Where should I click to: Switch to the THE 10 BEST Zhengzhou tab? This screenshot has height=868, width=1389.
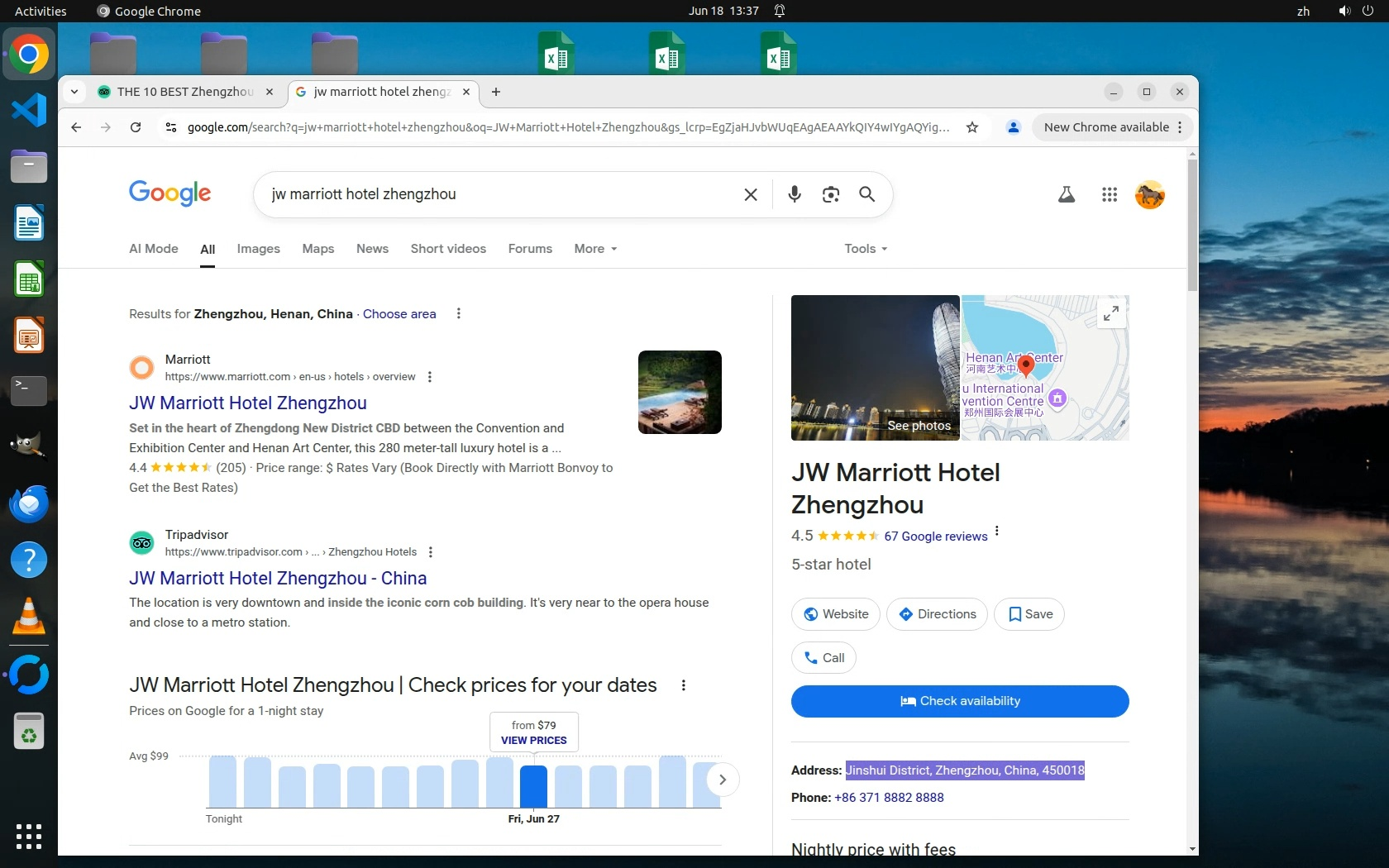tap(184, 92)
